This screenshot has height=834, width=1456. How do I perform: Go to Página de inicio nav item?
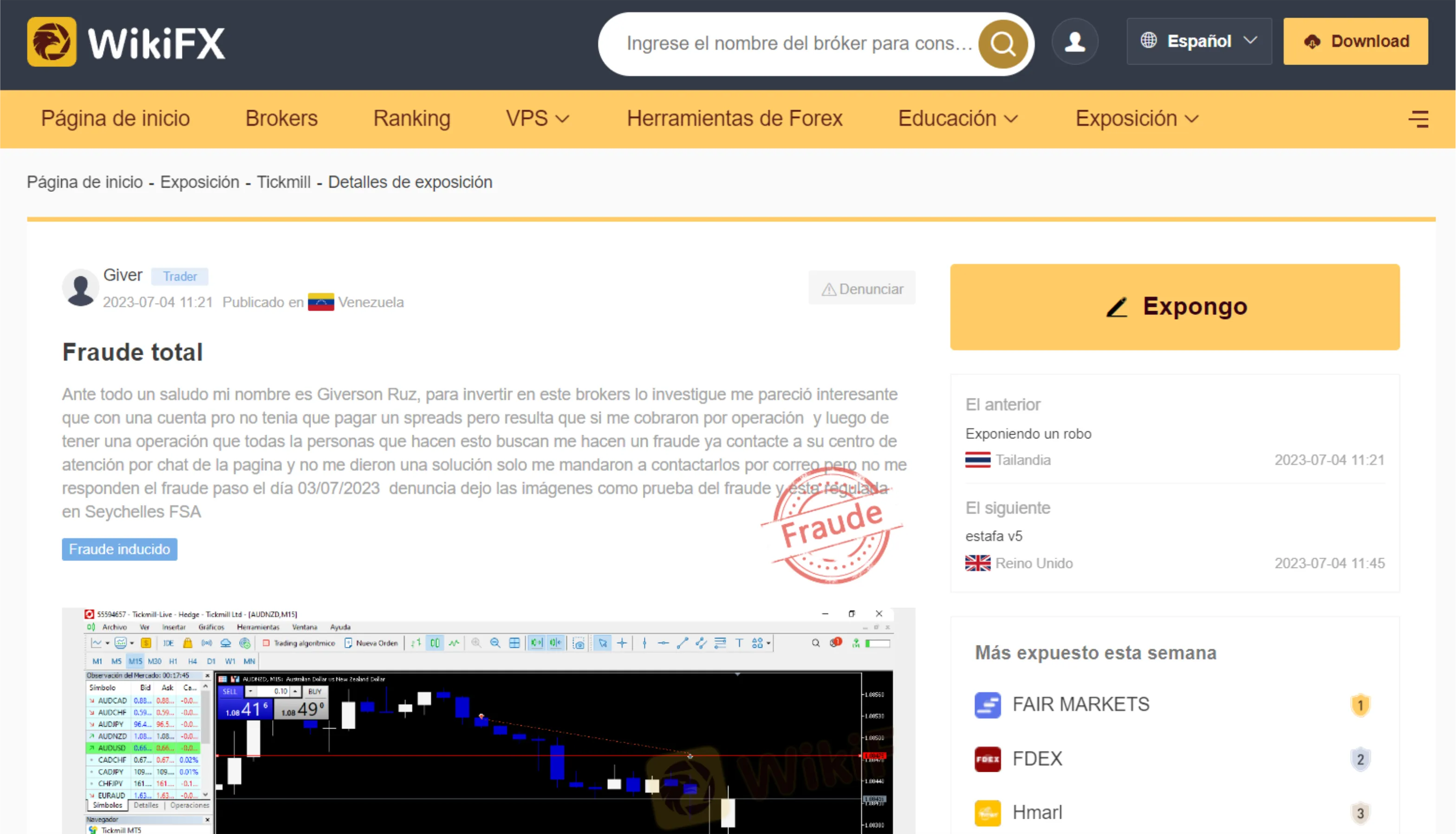[x=115, y=118]
